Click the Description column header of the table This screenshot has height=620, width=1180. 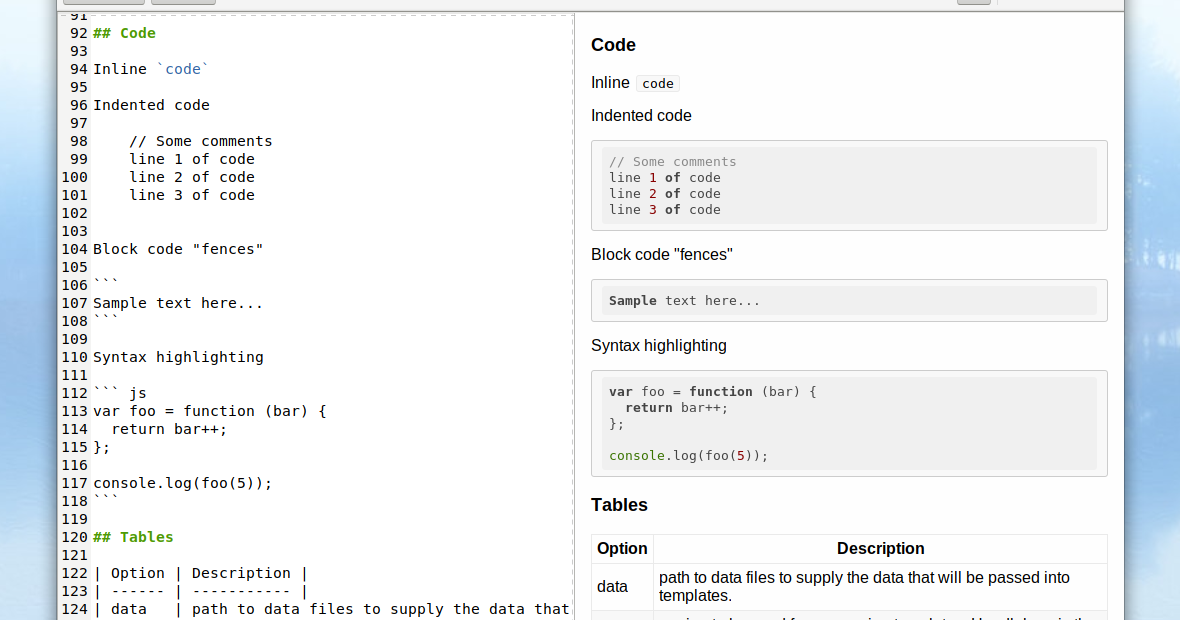click(x=880, y=548)
